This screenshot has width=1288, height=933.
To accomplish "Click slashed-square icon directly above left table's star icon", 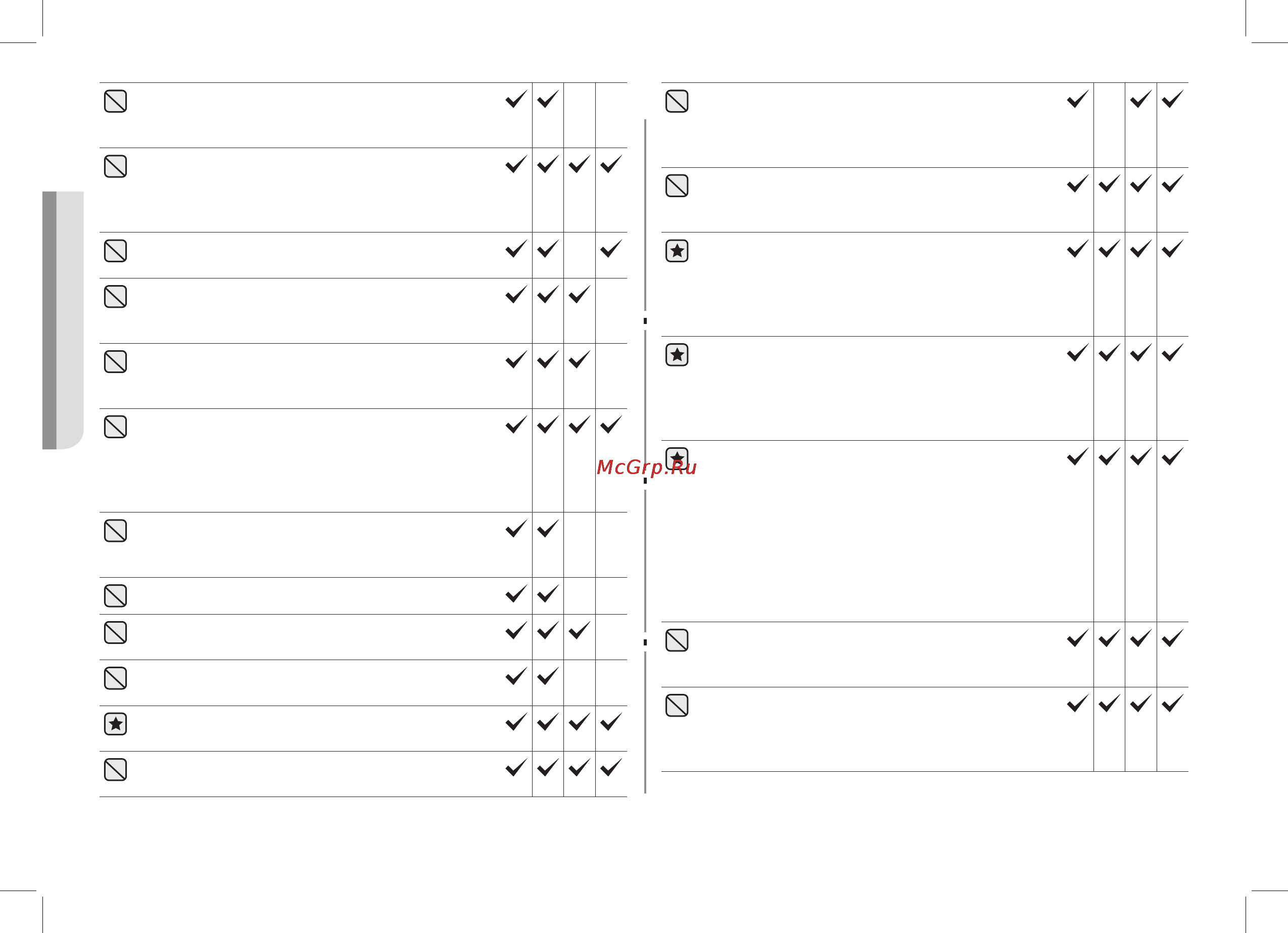I will [x=115, y=678].
